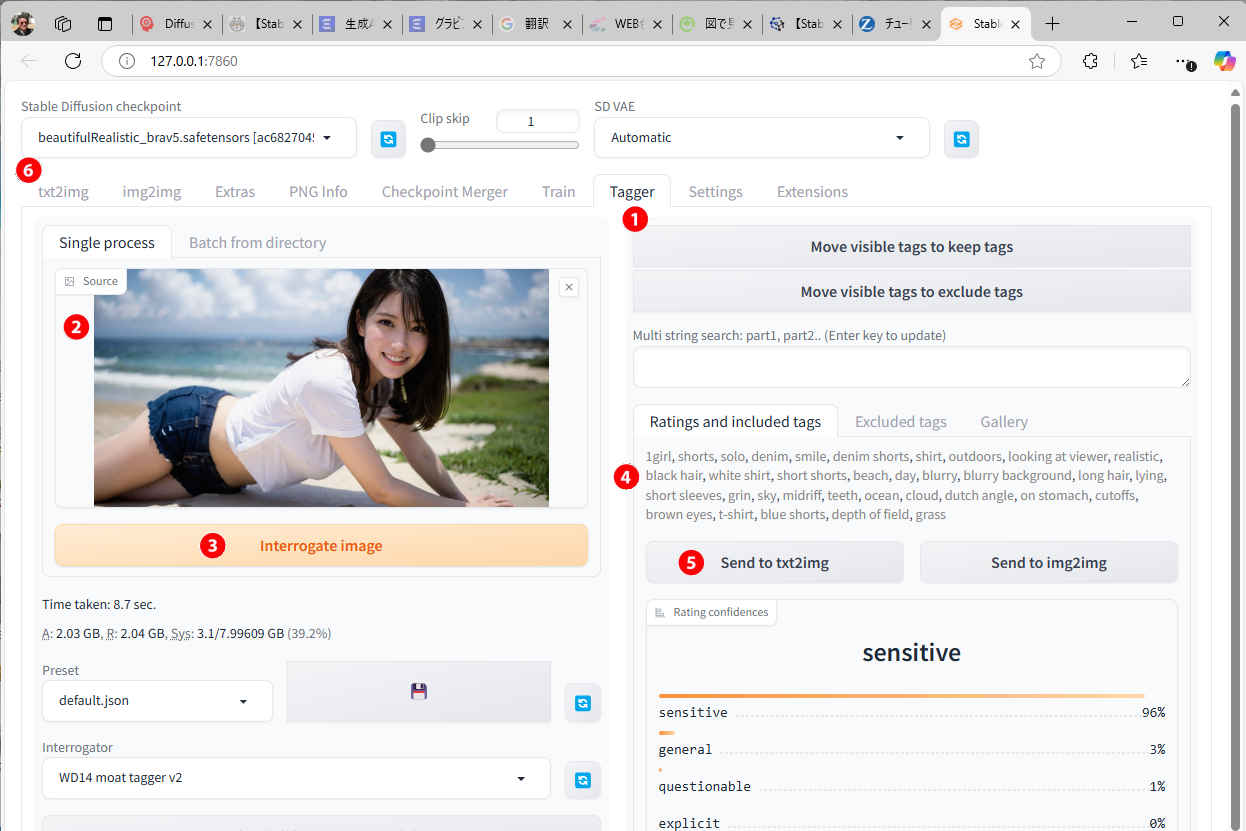The height and width of the screenshot is (831, 1246).
Task: Open the Batch from directory tab
Action: [257, 243]
